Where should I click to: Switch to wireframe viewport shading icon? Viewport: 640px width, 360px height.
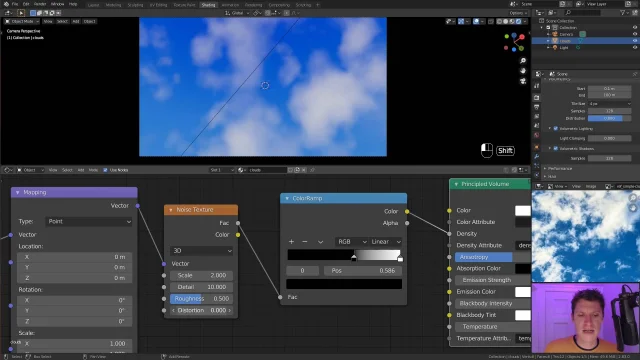click(x=499, y=21)
